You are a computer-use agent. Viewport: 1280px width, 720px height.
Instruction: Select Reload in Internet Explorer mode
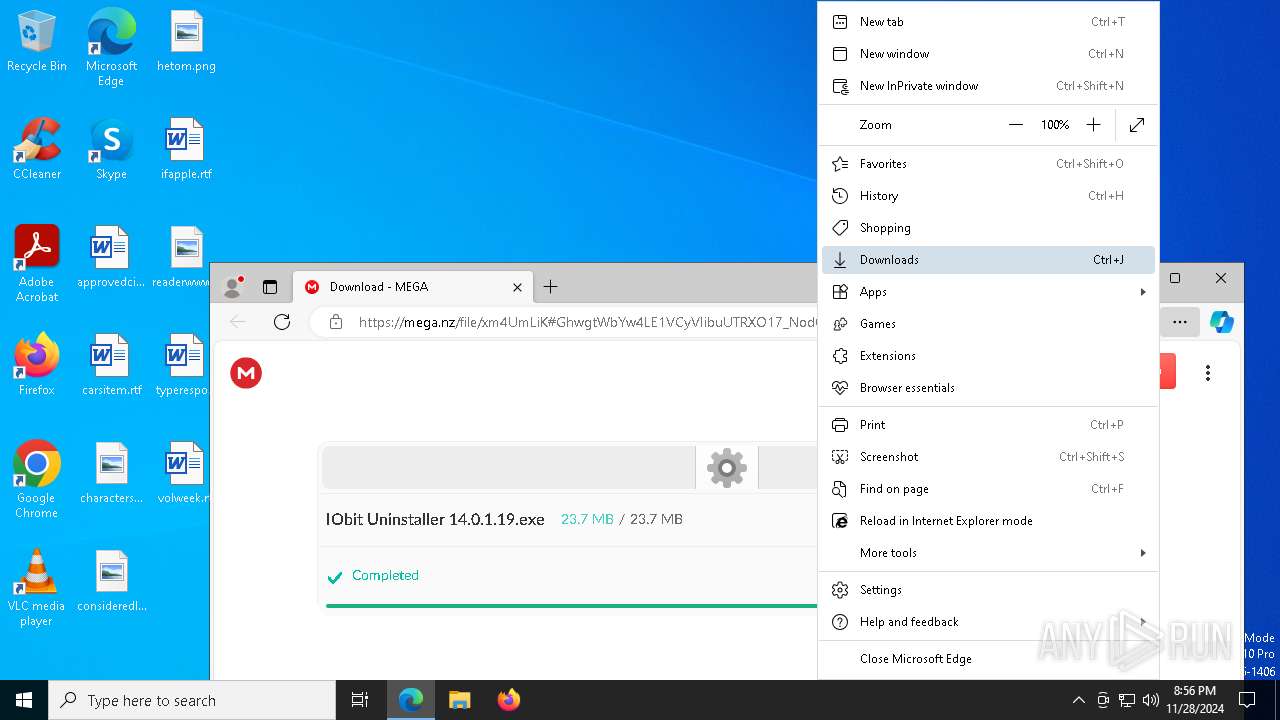coord(988,521)
